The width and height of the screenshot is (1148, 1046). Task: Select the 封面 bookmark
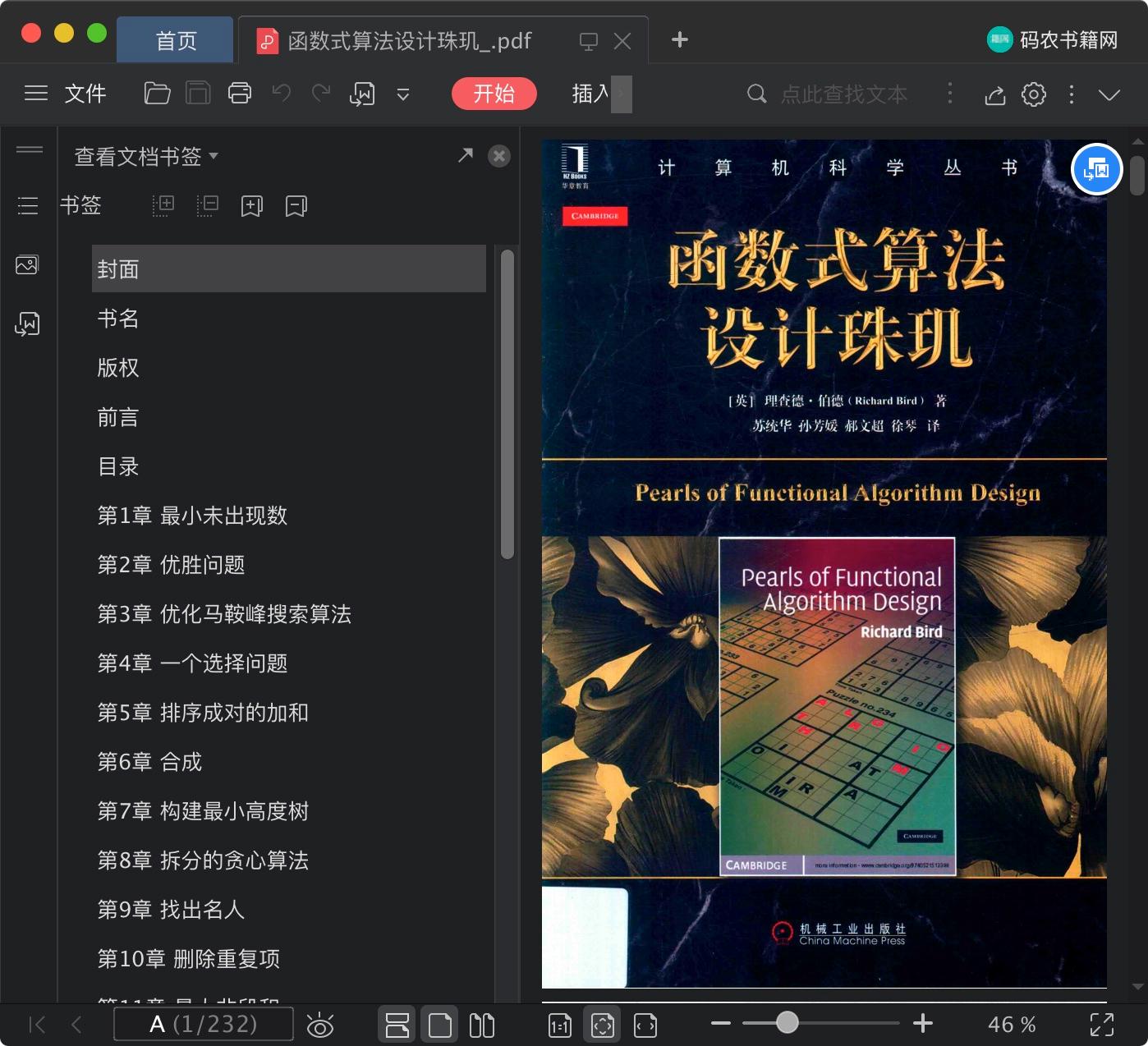(289, 268)
